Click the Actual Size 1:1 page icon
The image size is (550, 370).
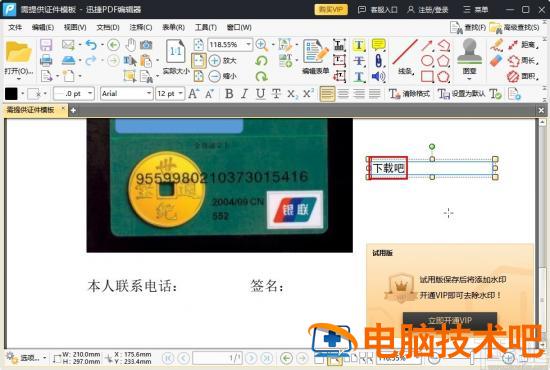pos(175,51)
